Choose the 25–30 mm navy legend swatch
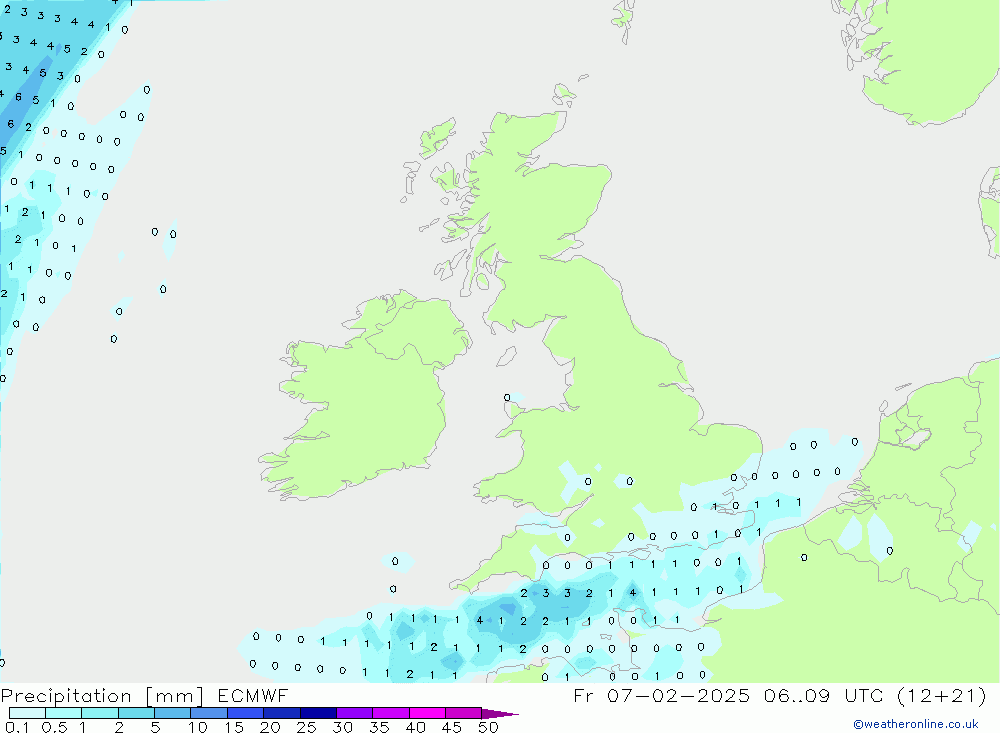Screen dimensions: 1000x733 tap(318, 713)
